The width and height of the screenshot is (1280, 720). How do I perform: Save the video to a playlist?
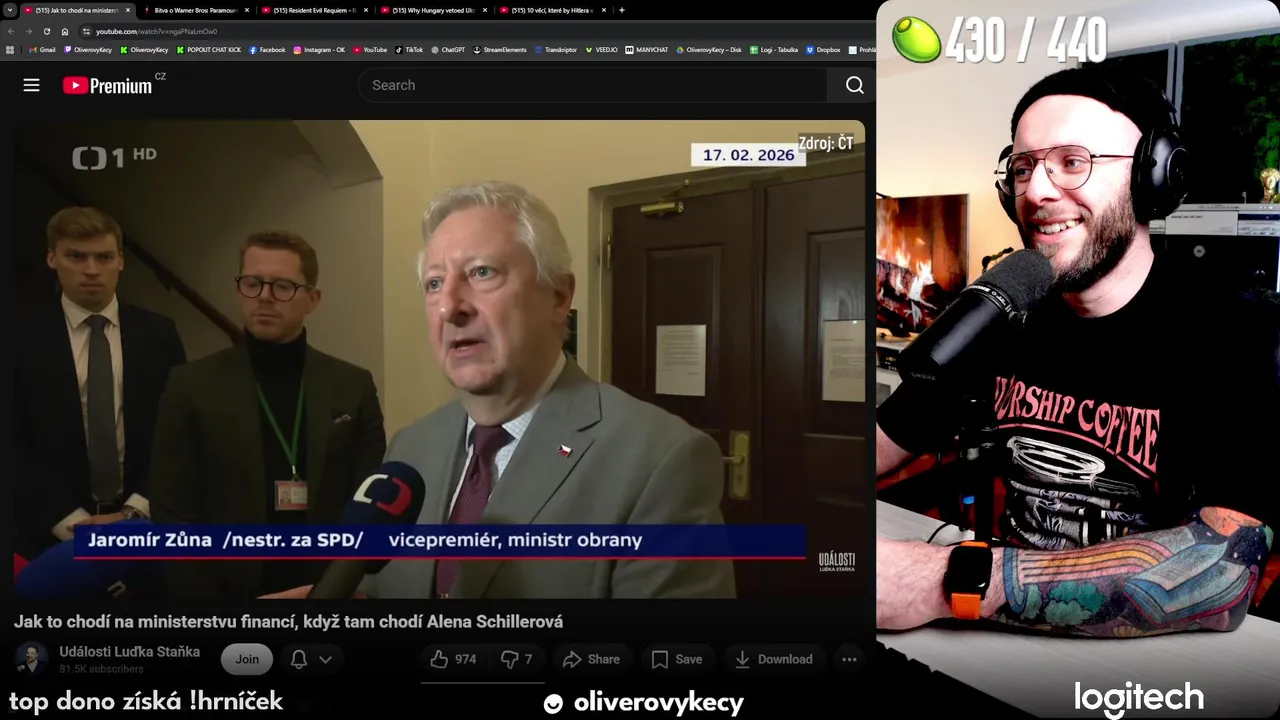pyautogui.click(x=677, y=659)
